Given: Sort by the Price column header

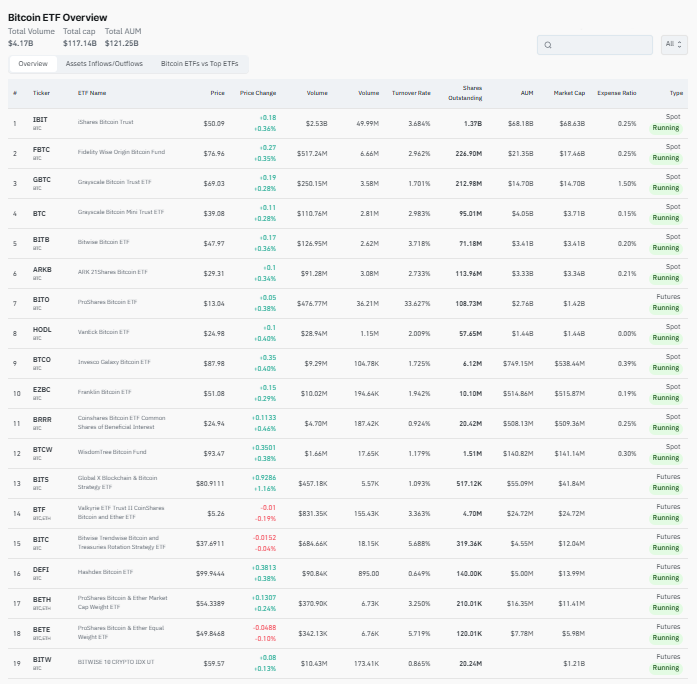Looking at the screenshot, I should [x=217, y=93].
